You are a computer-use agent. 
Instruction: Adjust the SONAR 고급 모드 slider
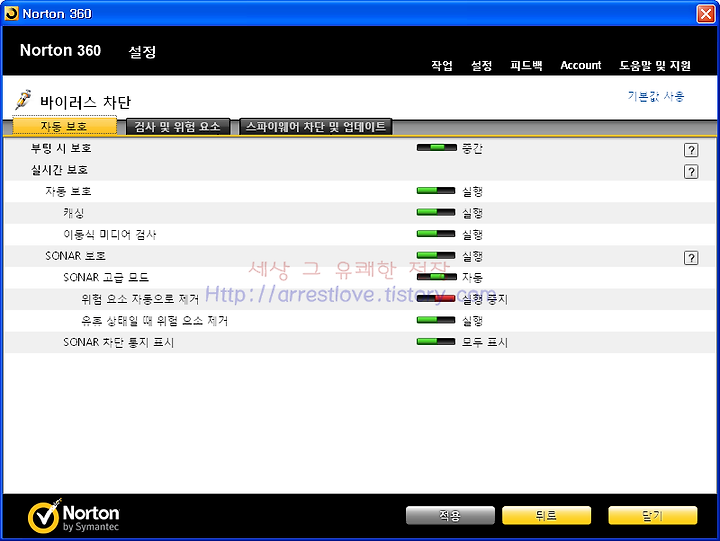[436, 276]
